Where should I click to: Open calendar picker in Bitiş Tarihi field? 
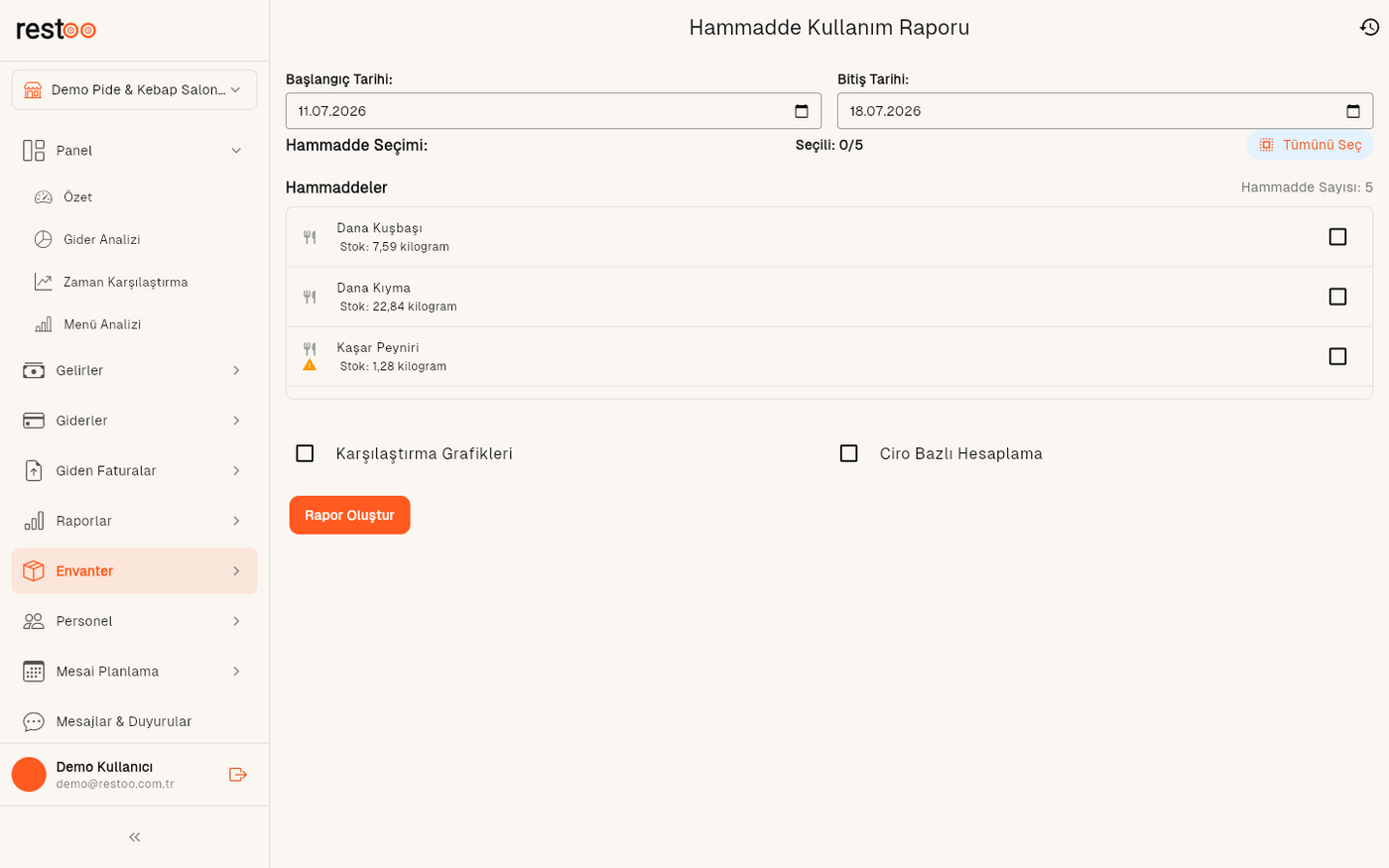click(x=1353, y=111)
